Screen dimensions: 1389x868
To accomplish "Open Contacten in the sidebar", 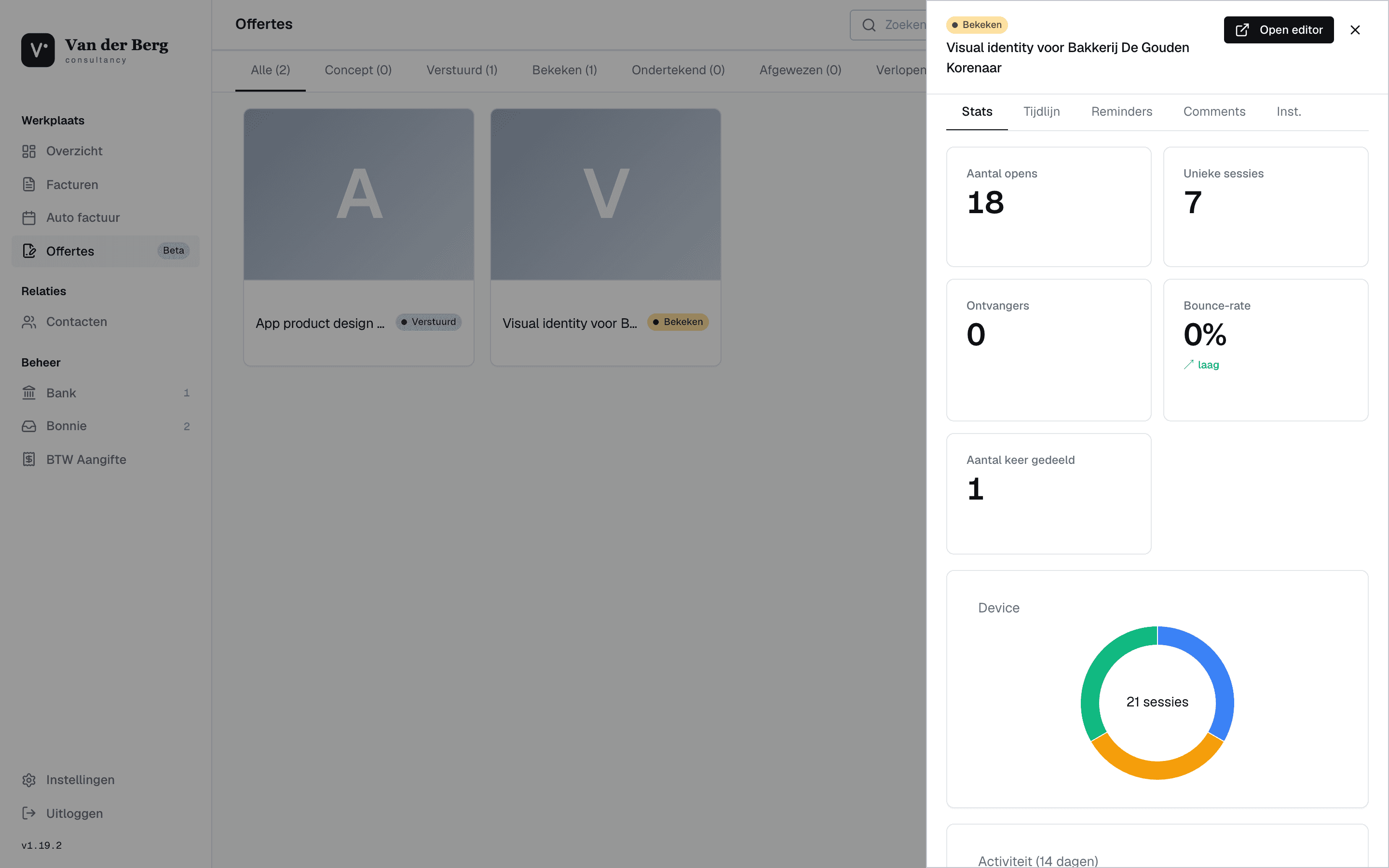I will [x=106, y=322].
